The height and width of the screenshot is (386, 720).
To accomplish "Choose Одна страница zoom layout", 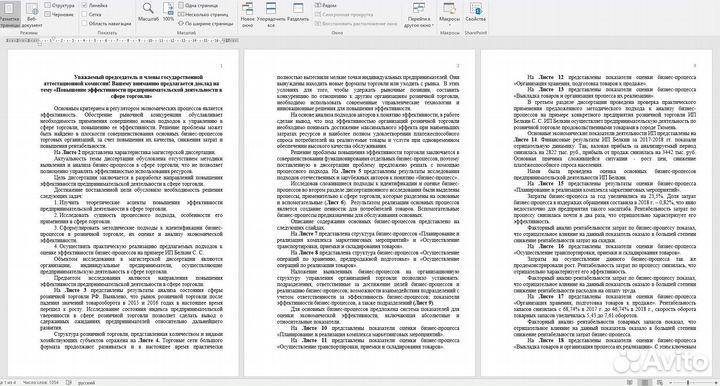I will click(198, 6).
